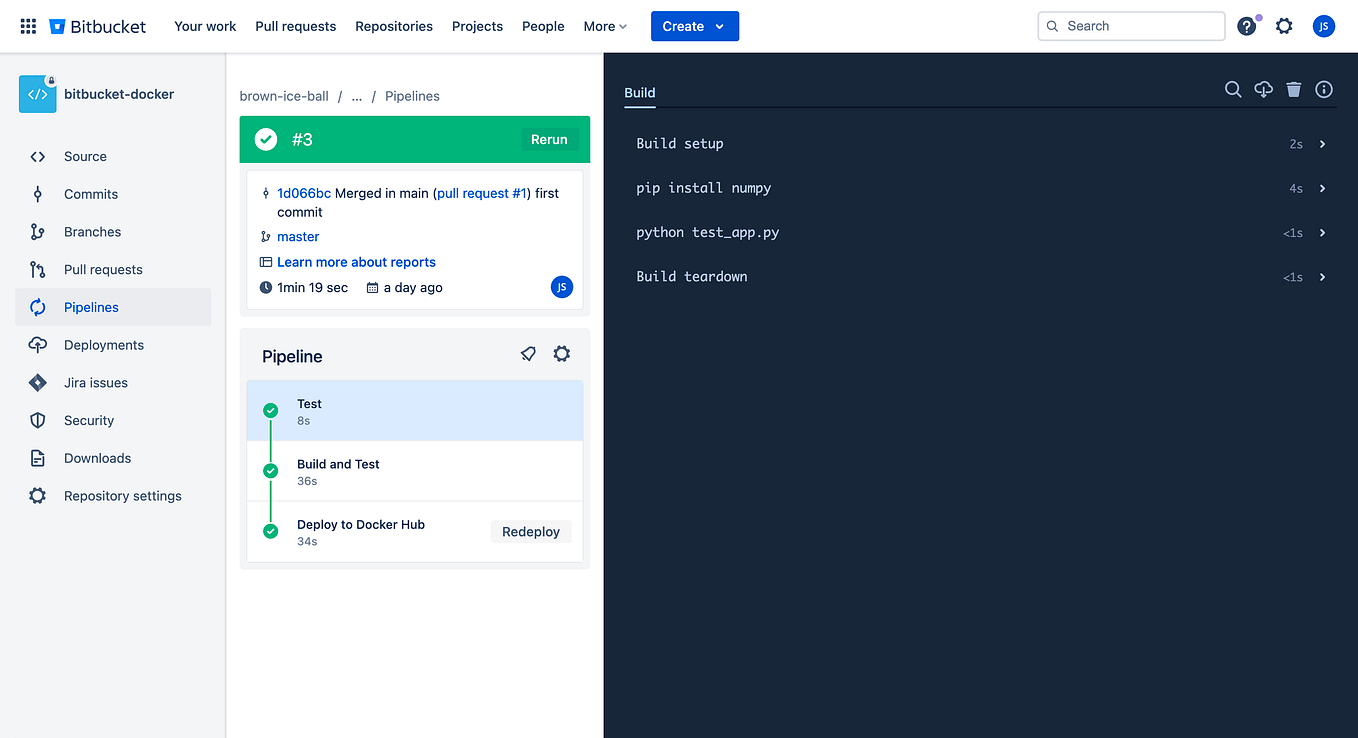Click the tag icon in the Pipeline panel
This screenshot has width=1358, height=738.
click(528, 353)
